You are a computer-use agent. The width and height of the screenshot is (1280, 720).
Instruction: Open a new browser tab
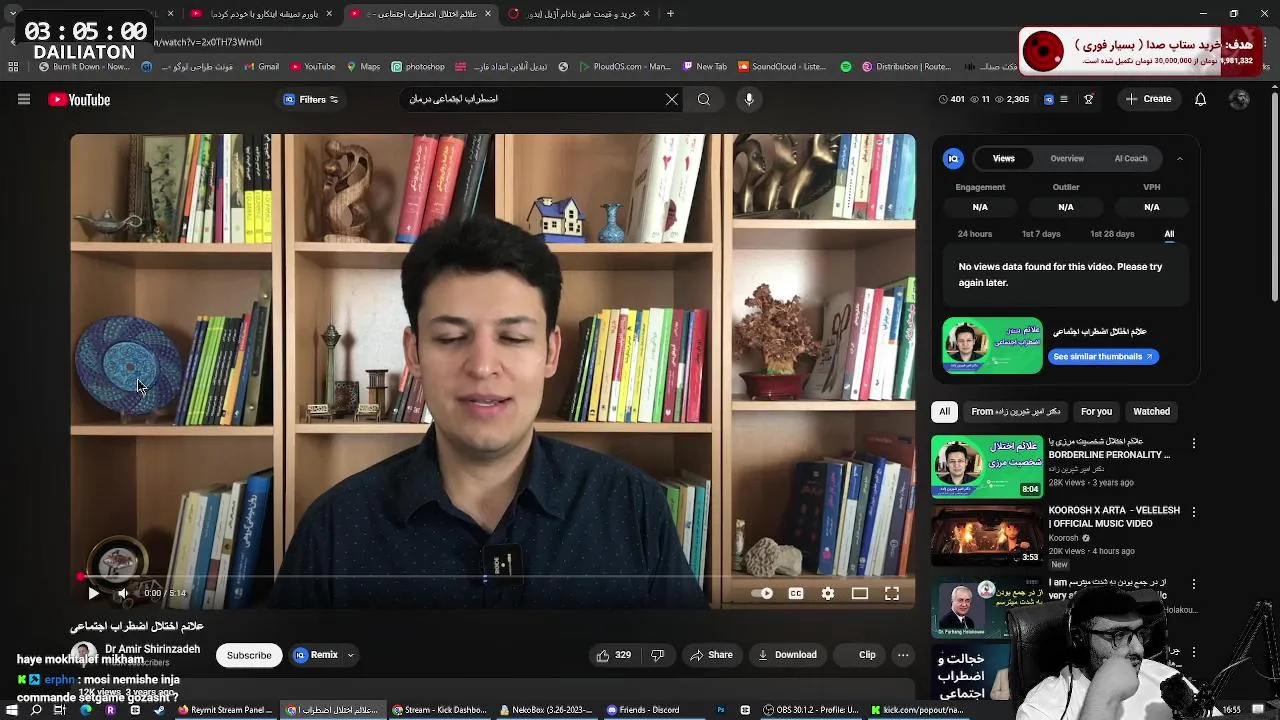670,14
